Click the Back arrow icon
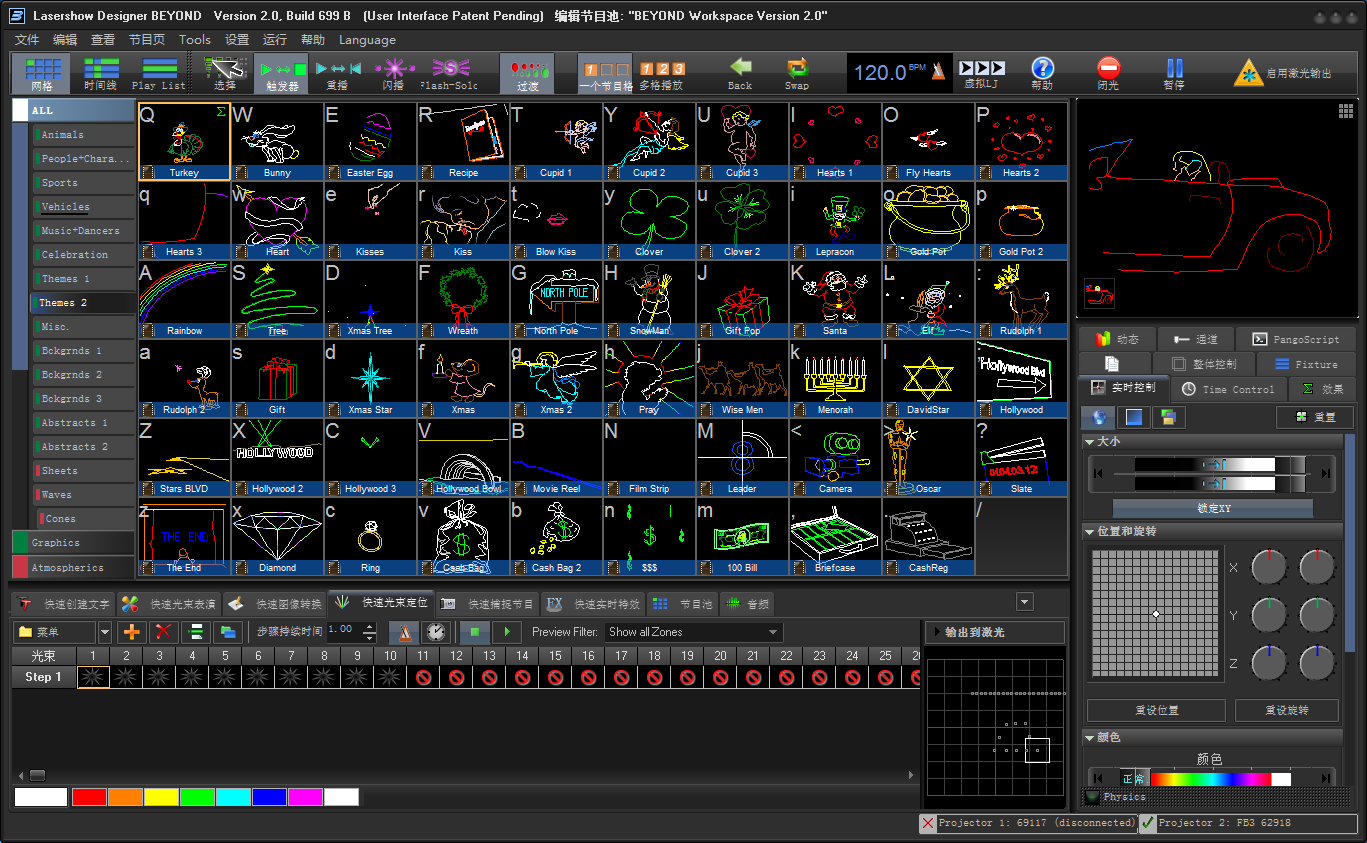Screen dimensions: 1367x843 click(x=740, y=67)
